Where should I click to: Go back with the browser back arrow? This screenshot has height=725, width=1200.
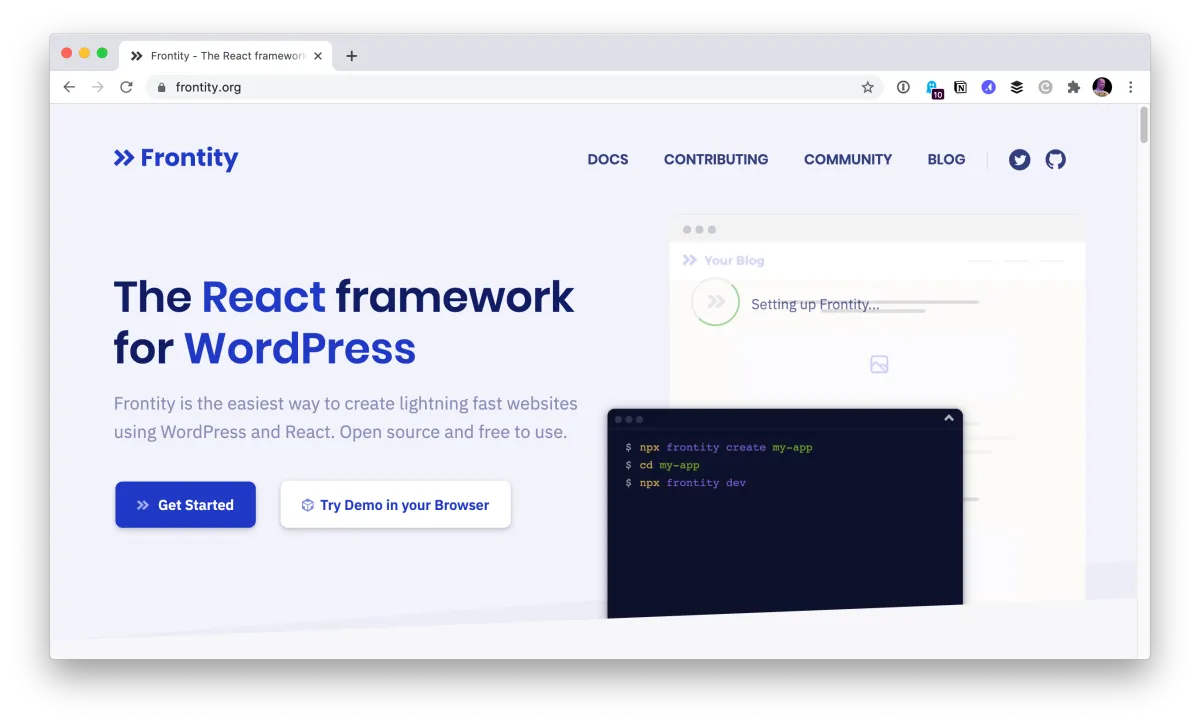[69, 87]
